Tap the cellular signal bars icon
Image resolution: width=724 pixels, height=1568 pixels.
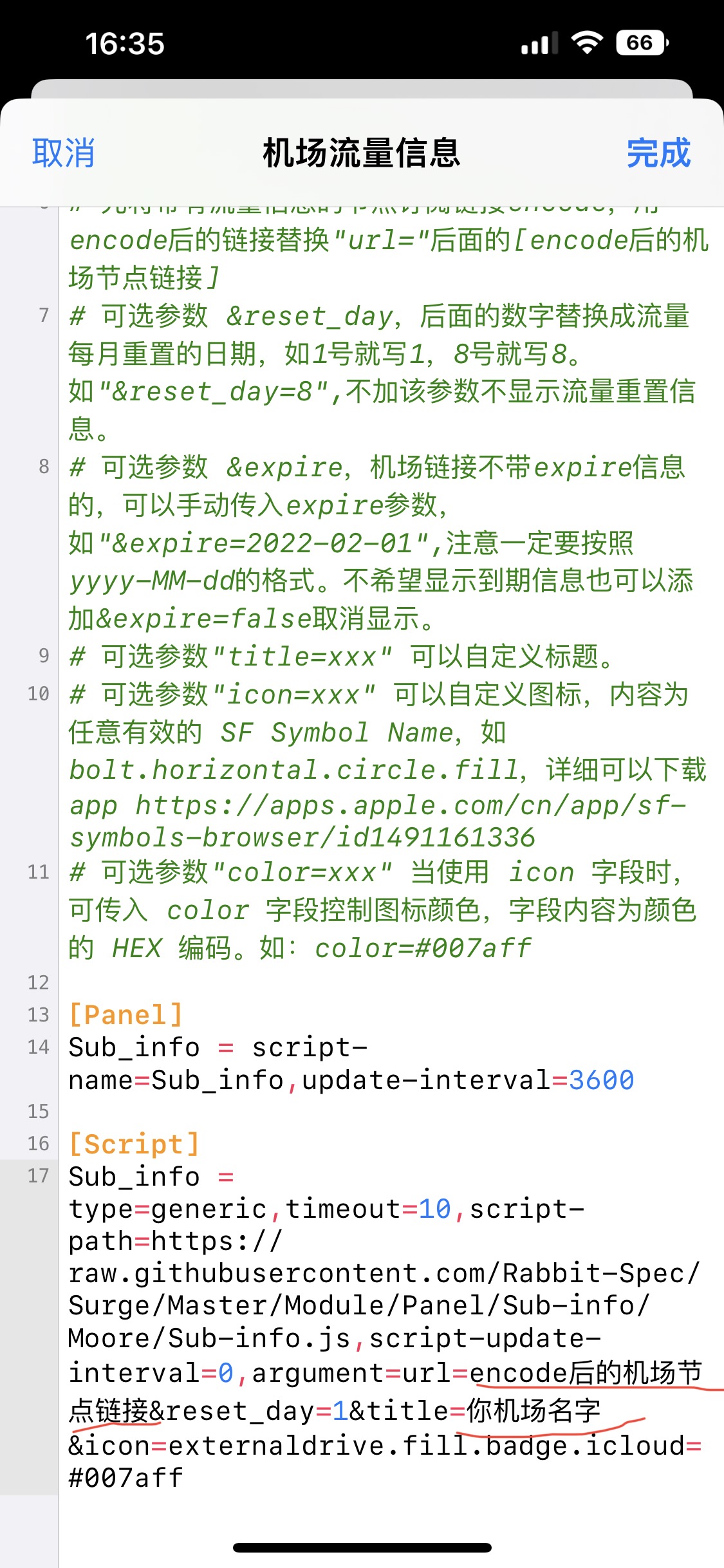click(x=539, y=44)
